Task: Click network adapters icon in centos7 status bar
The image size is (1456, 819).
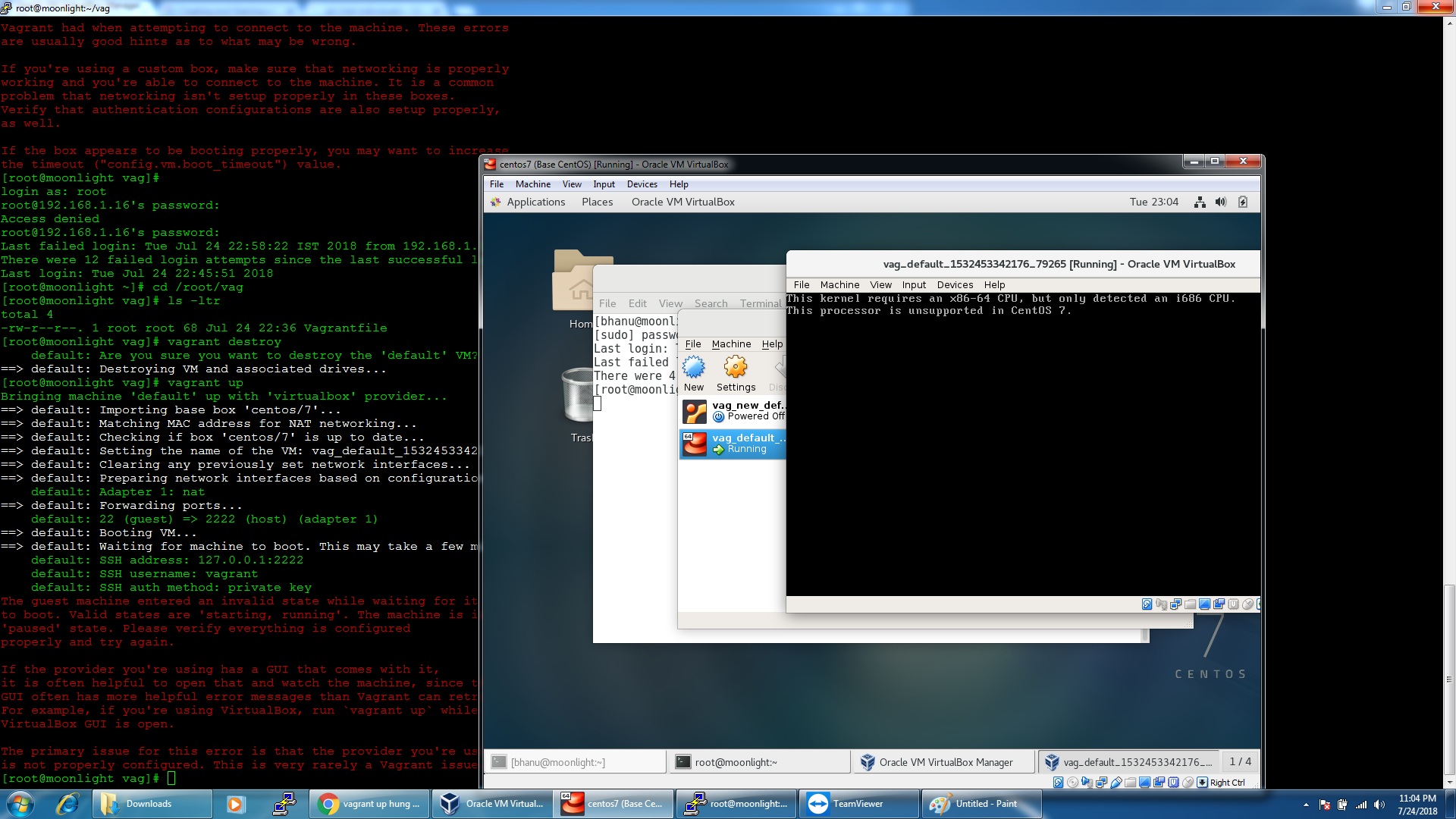Action: pos(1101,783)
